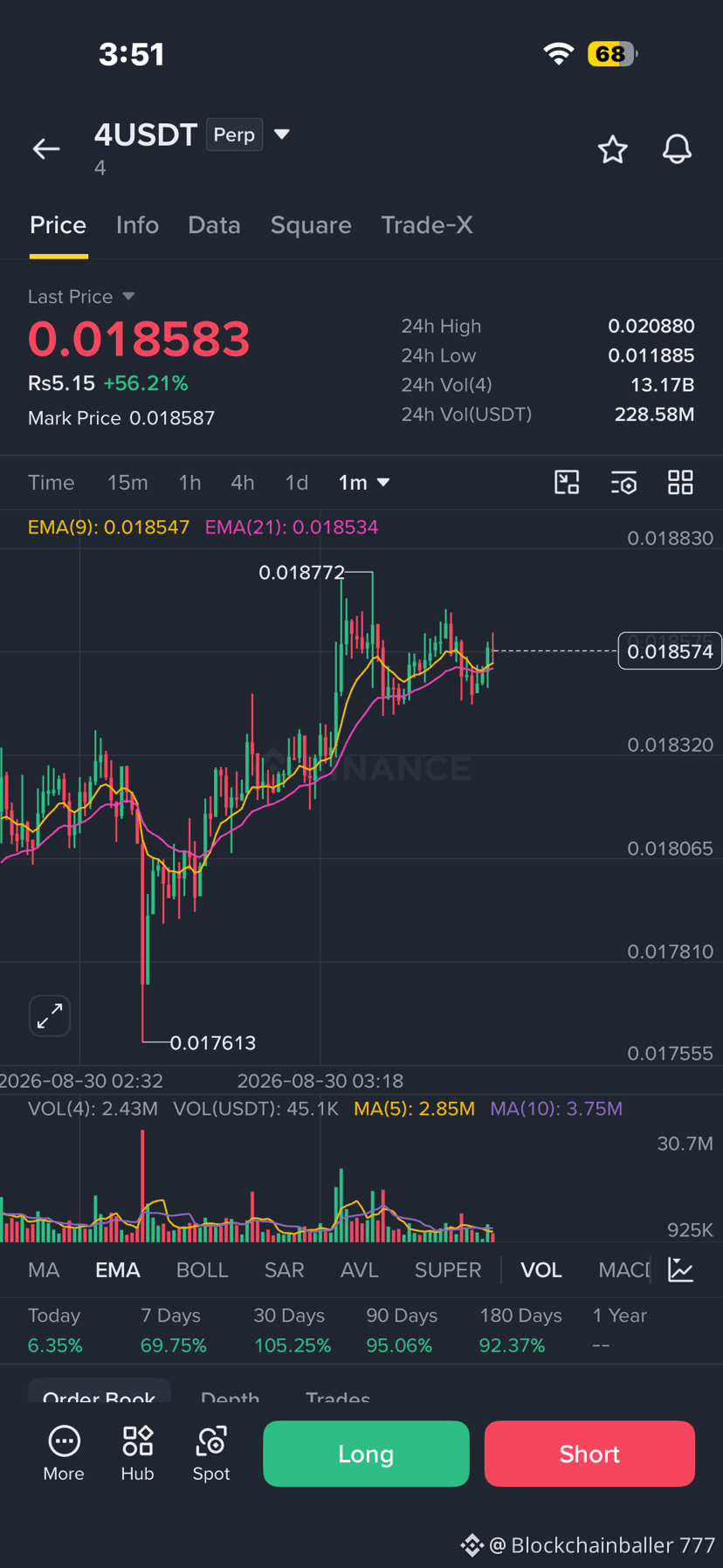Image resolution: width=723 pixels, height=1568 pixels.
Task: Tap the chart high label 0.018772
Action: pyautogui.click(x=302, y=573)
